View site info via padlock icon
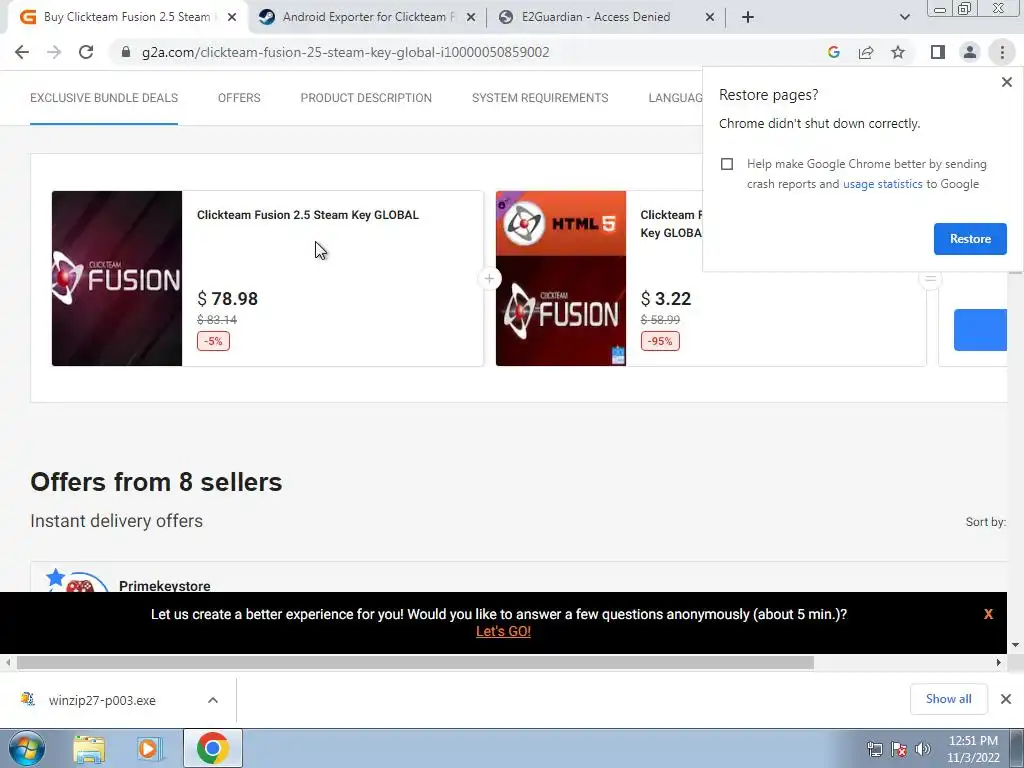 (x=126, y=52)
